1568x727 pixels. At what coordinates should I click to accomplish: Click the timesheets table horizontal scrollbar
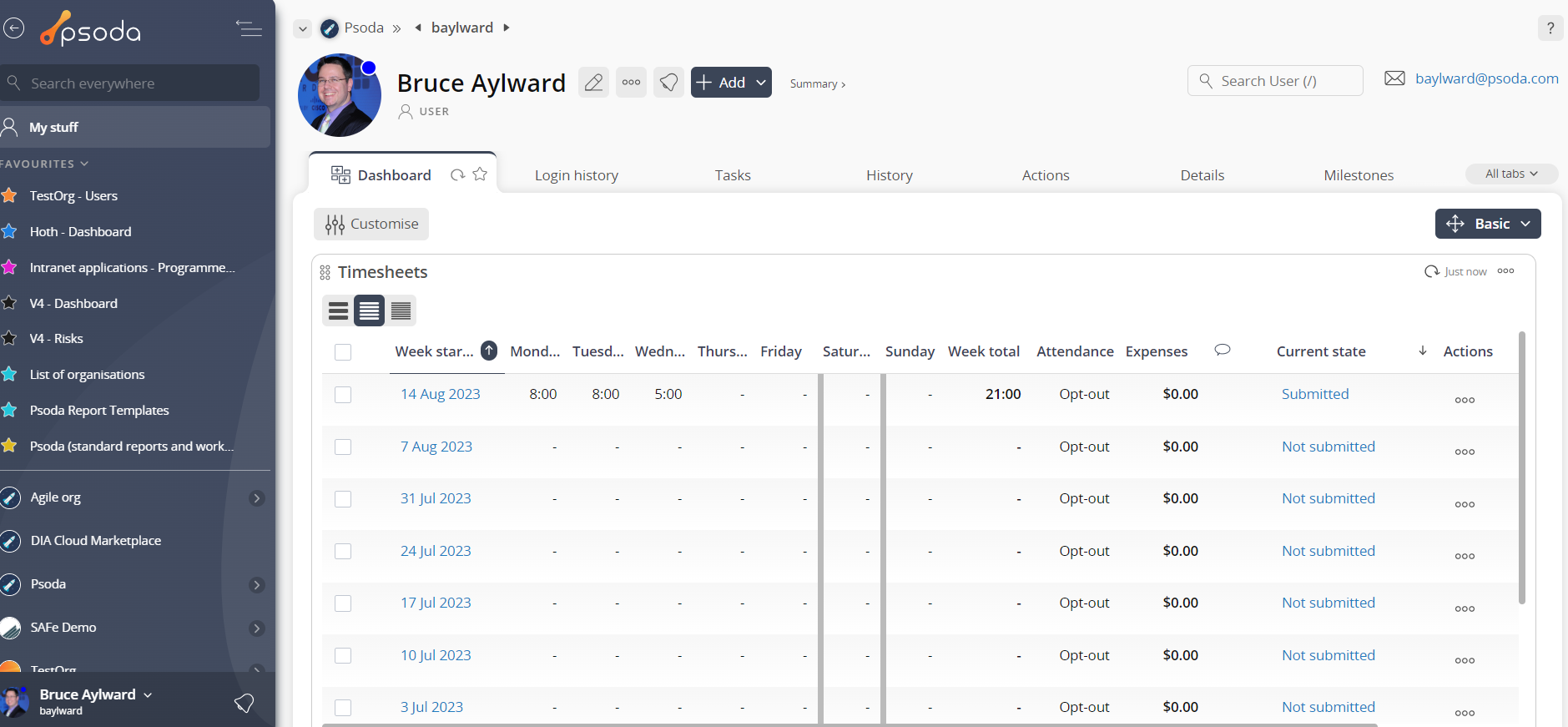tap(850, 724)
